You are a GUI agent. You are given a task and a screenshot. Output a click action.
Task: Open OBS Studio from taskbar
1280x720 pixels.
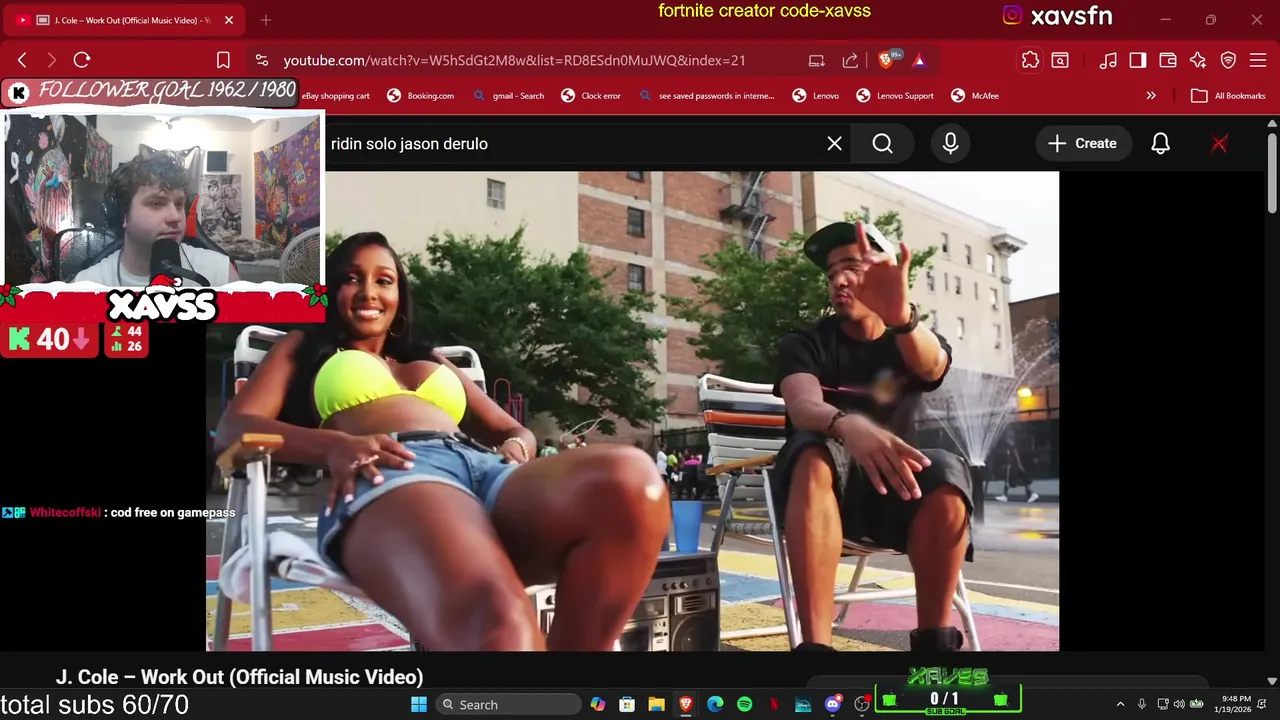click(861, 705)
